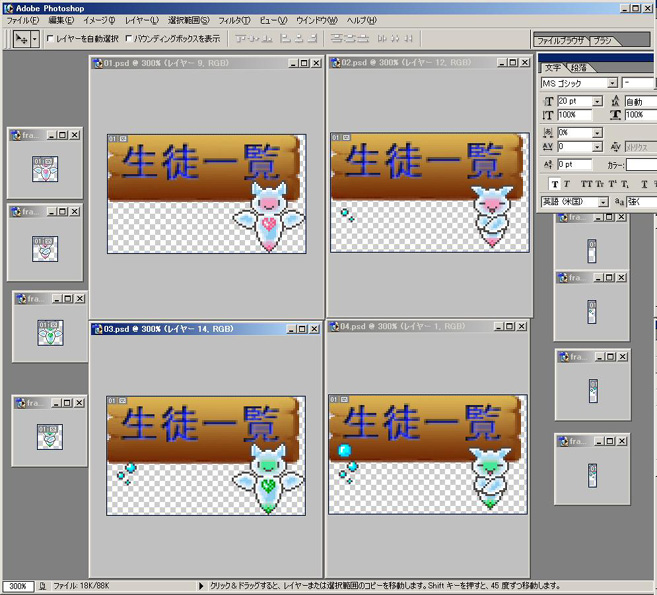The width and height of the screenshot is (657, 595).
Task: Click the vertical scale icon in character palette
Action: [x=548, y=115]
